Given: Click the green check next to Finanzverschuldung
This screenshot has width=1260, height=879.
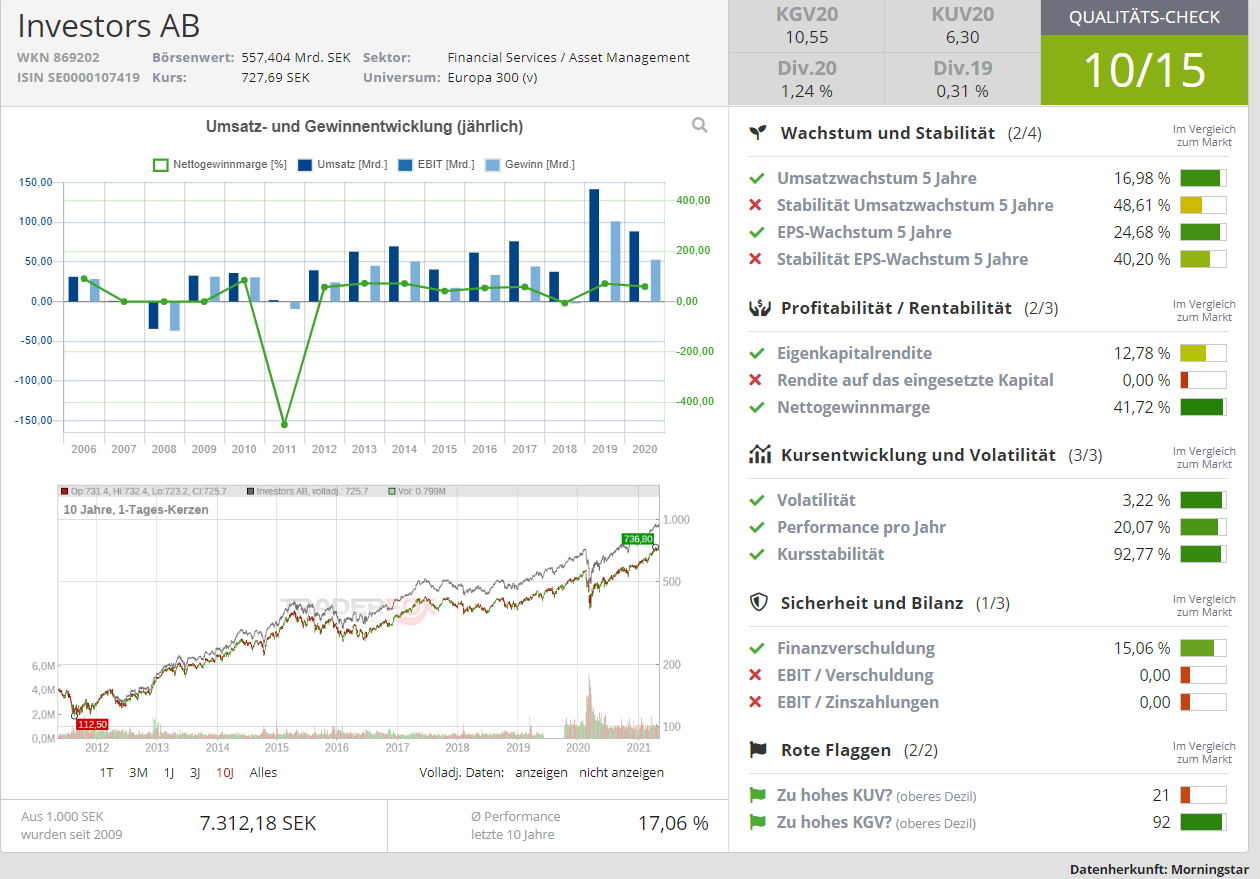Looking at the screenshot, I should [x=757, y=648].
